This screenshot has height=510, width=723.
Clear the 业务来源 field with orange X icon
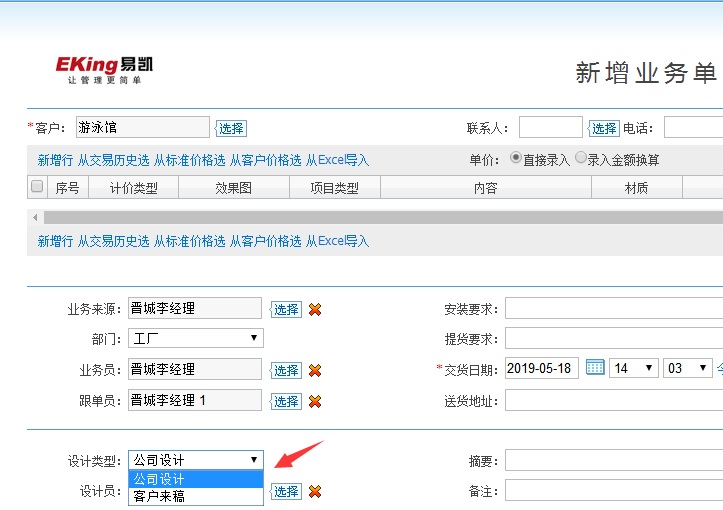coord(315,309)
